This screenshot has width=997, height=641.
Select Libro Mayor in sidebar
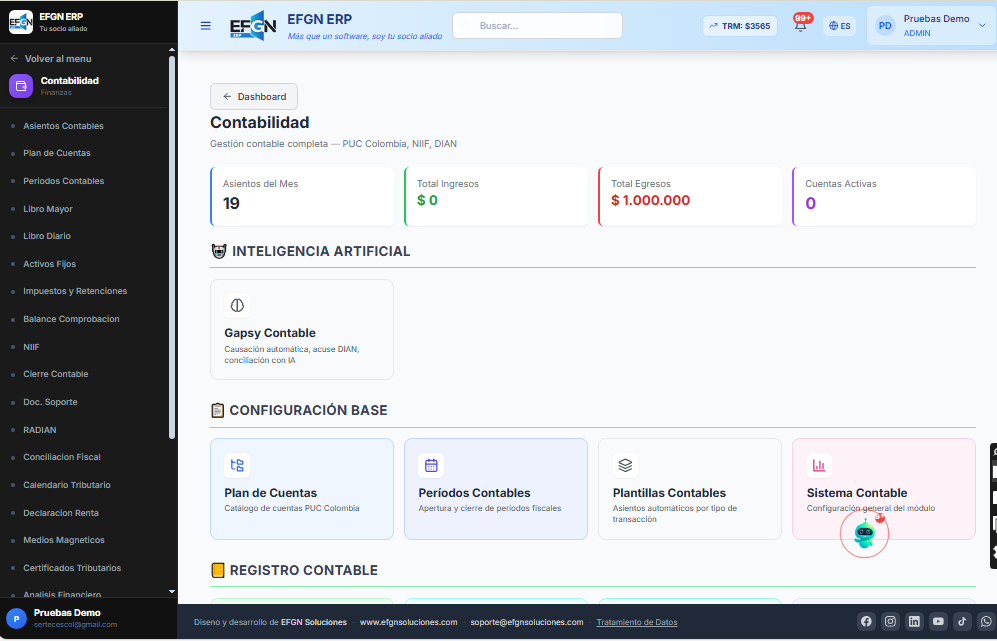coord(48,209)
